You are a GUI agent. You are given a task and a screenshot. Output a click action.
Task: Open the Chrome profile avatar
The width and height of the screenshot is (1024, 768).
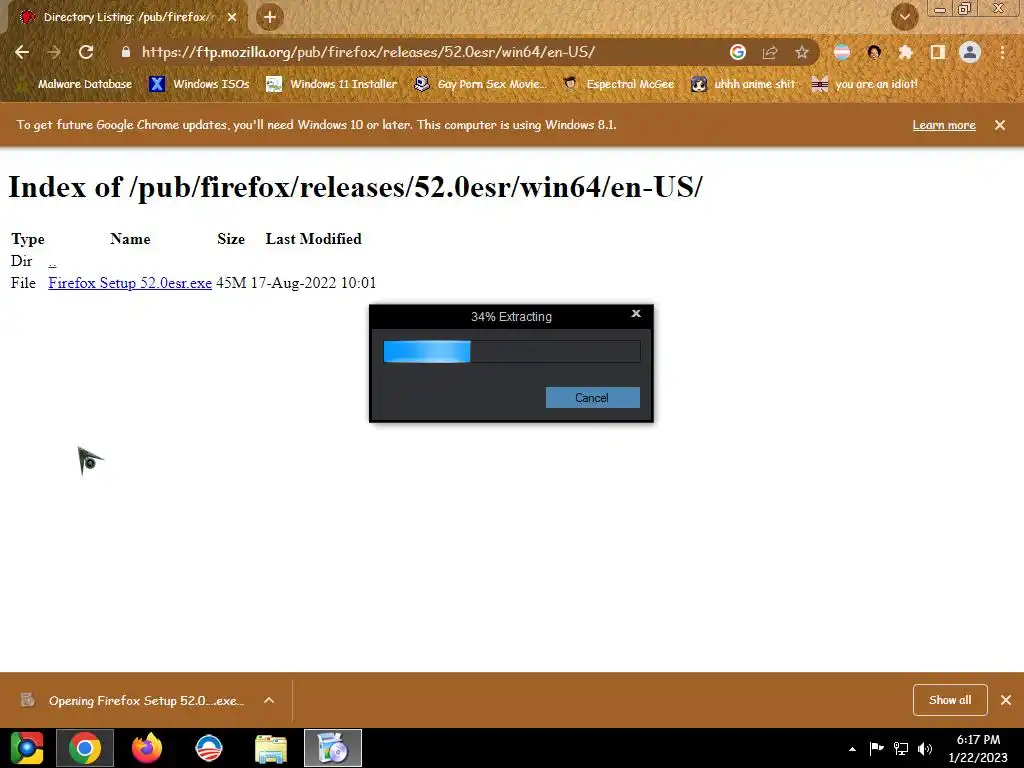point(970,52)
